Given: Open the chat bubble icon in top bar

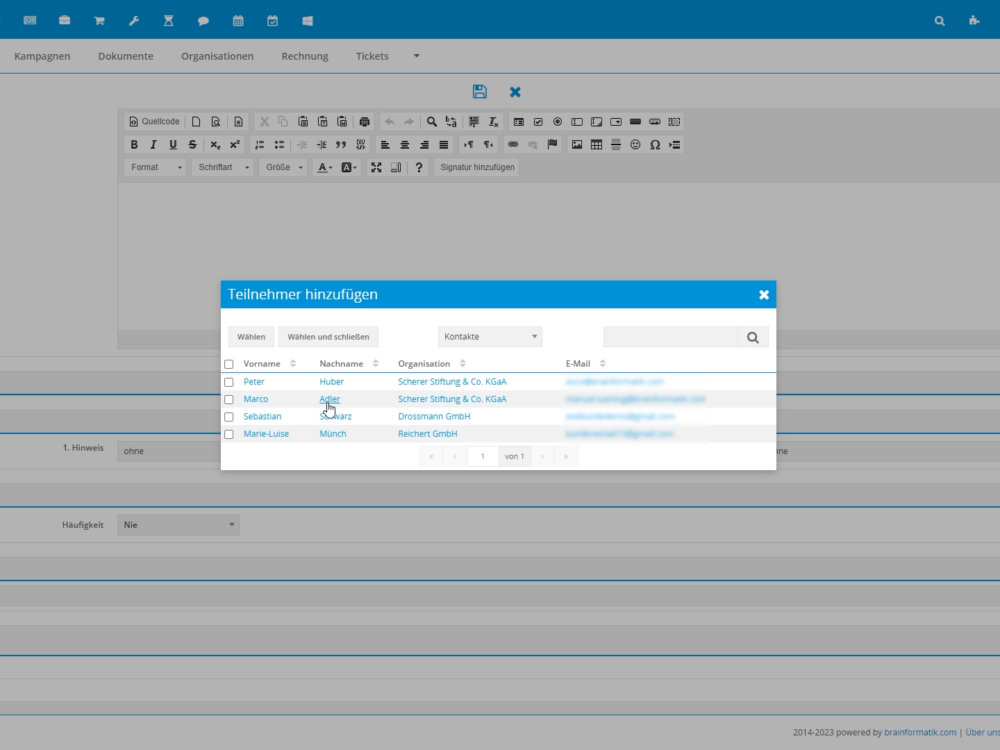Looking at the screenshot, I should [x=203, y=20].
